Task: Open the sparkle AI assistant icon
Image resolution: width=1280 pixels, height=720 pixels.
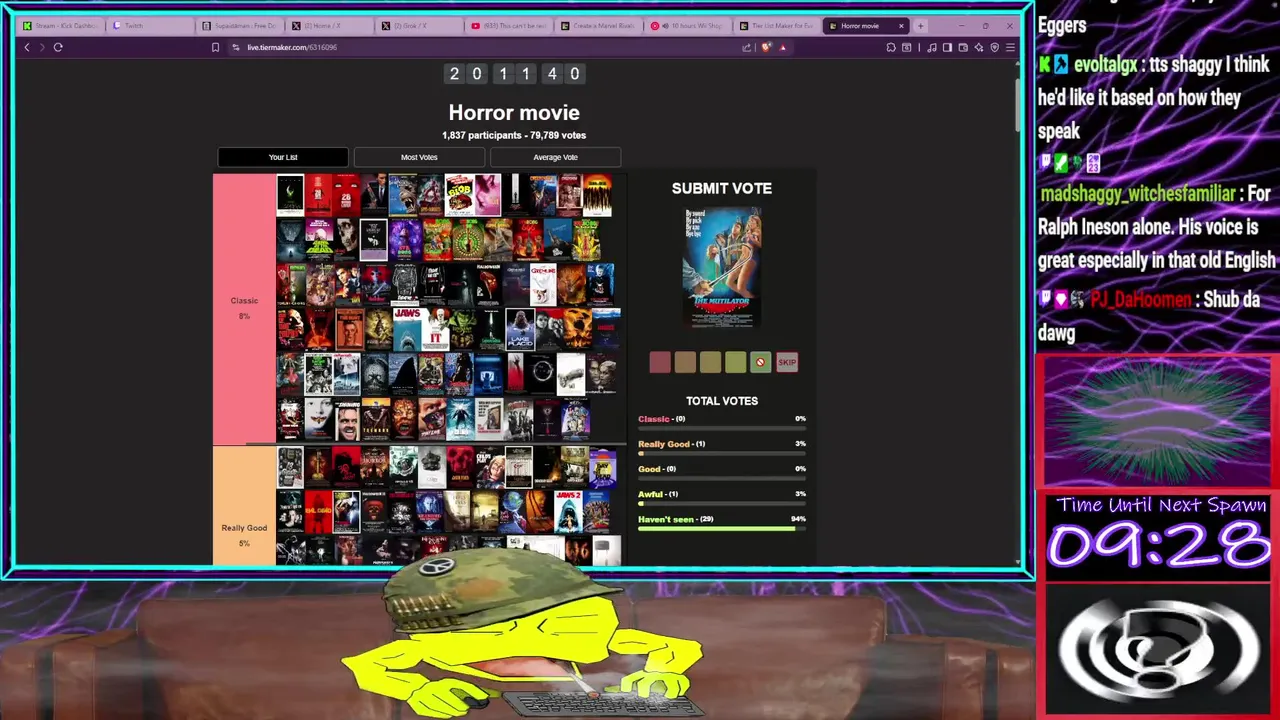Action: tap(979, 47)
